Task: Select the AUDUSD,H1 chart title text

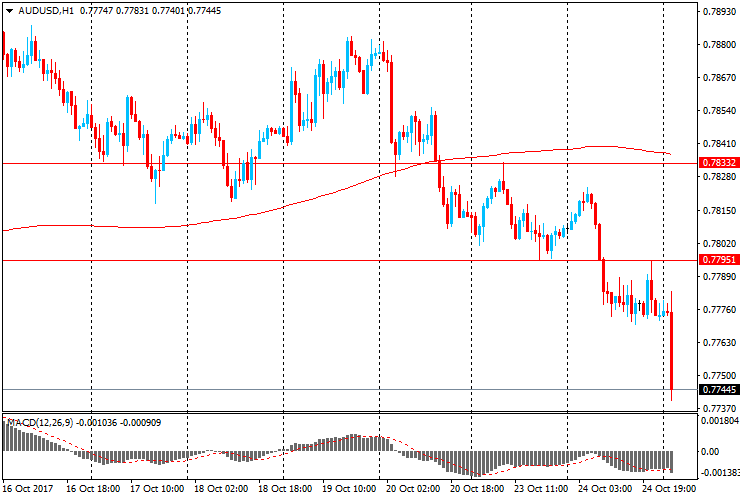Action: [46, 10]
